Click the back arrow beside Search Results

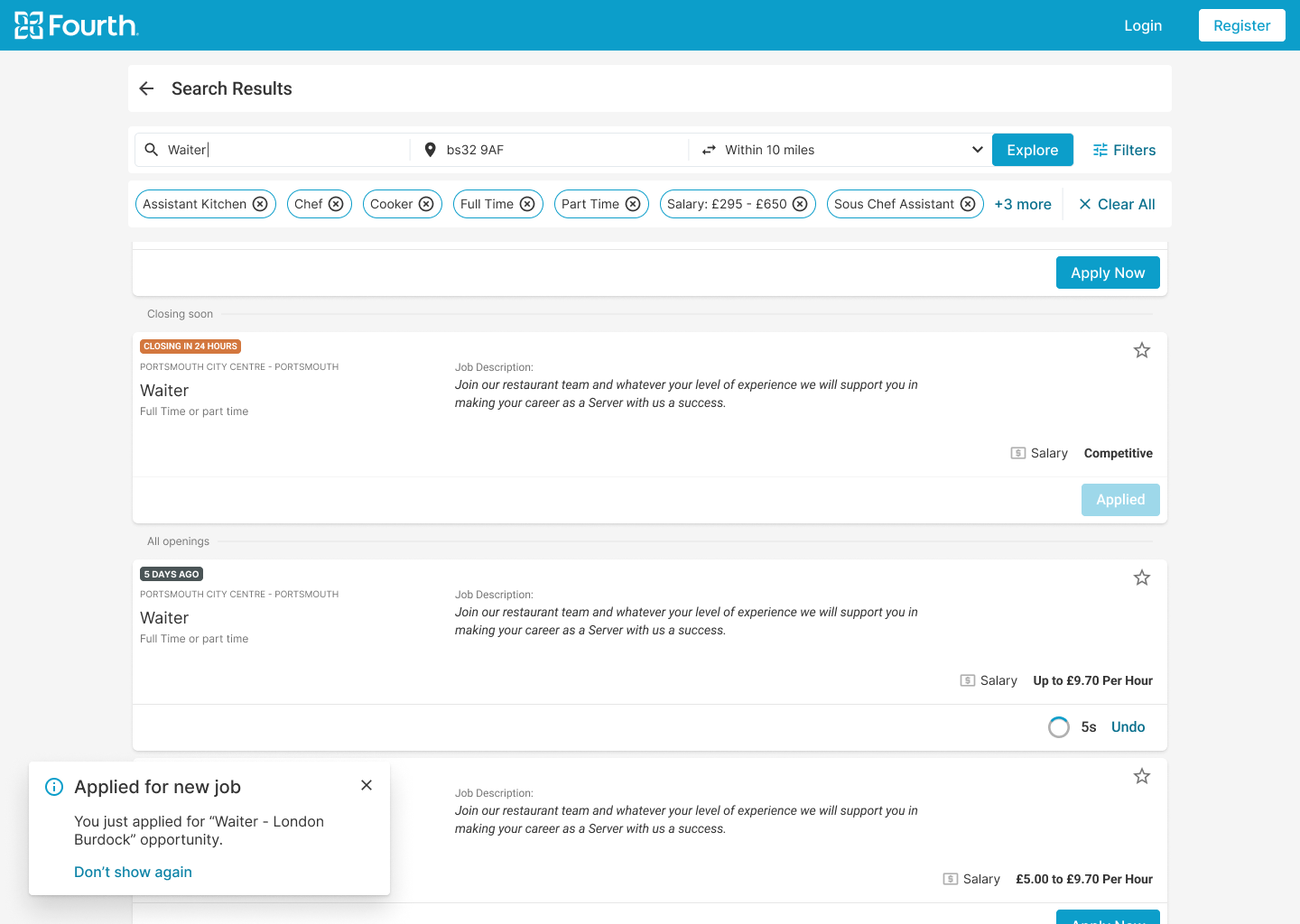click(x=147, y=88)
